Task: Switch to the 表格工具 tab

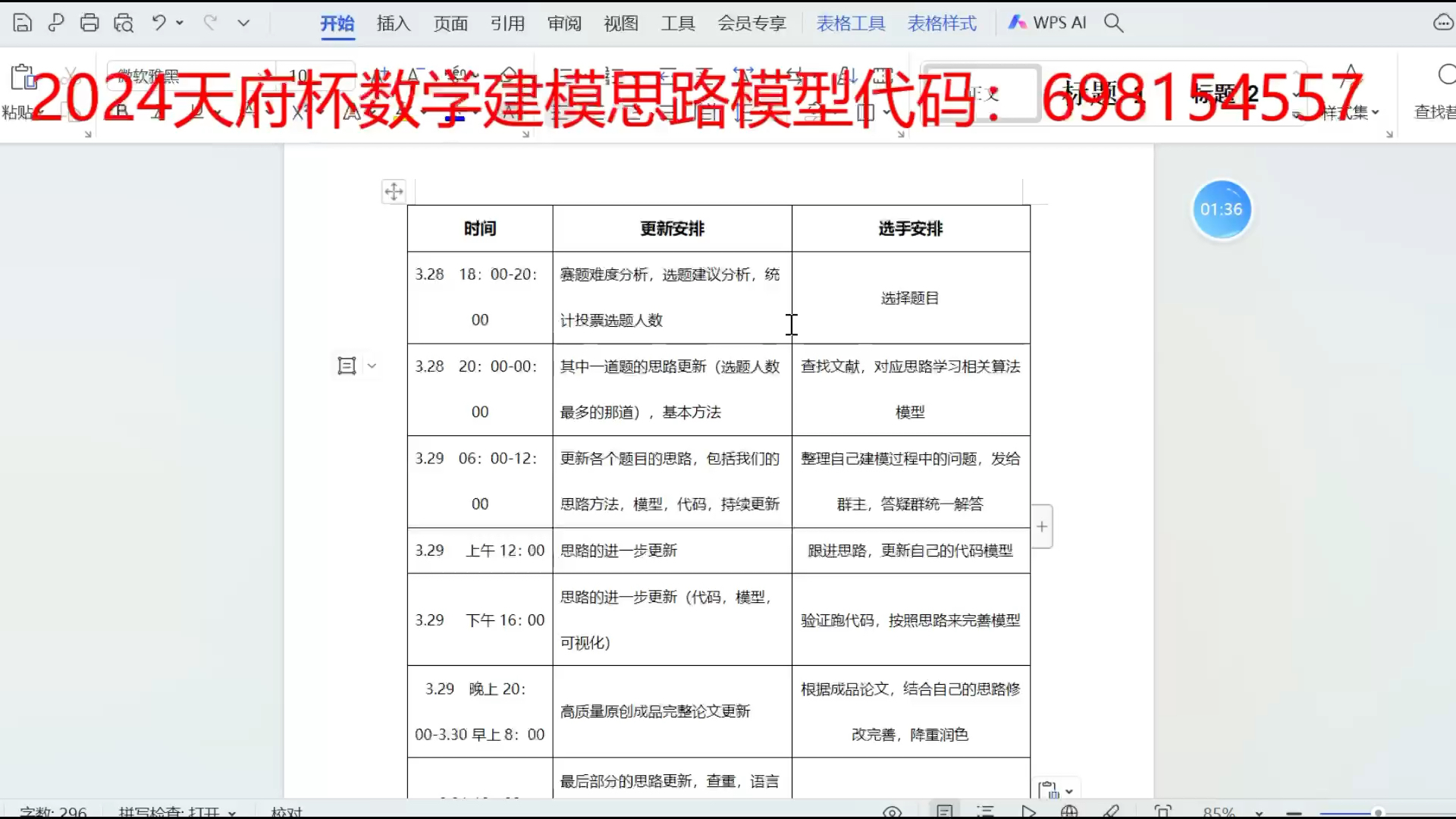Action: (x=850, y=24)
